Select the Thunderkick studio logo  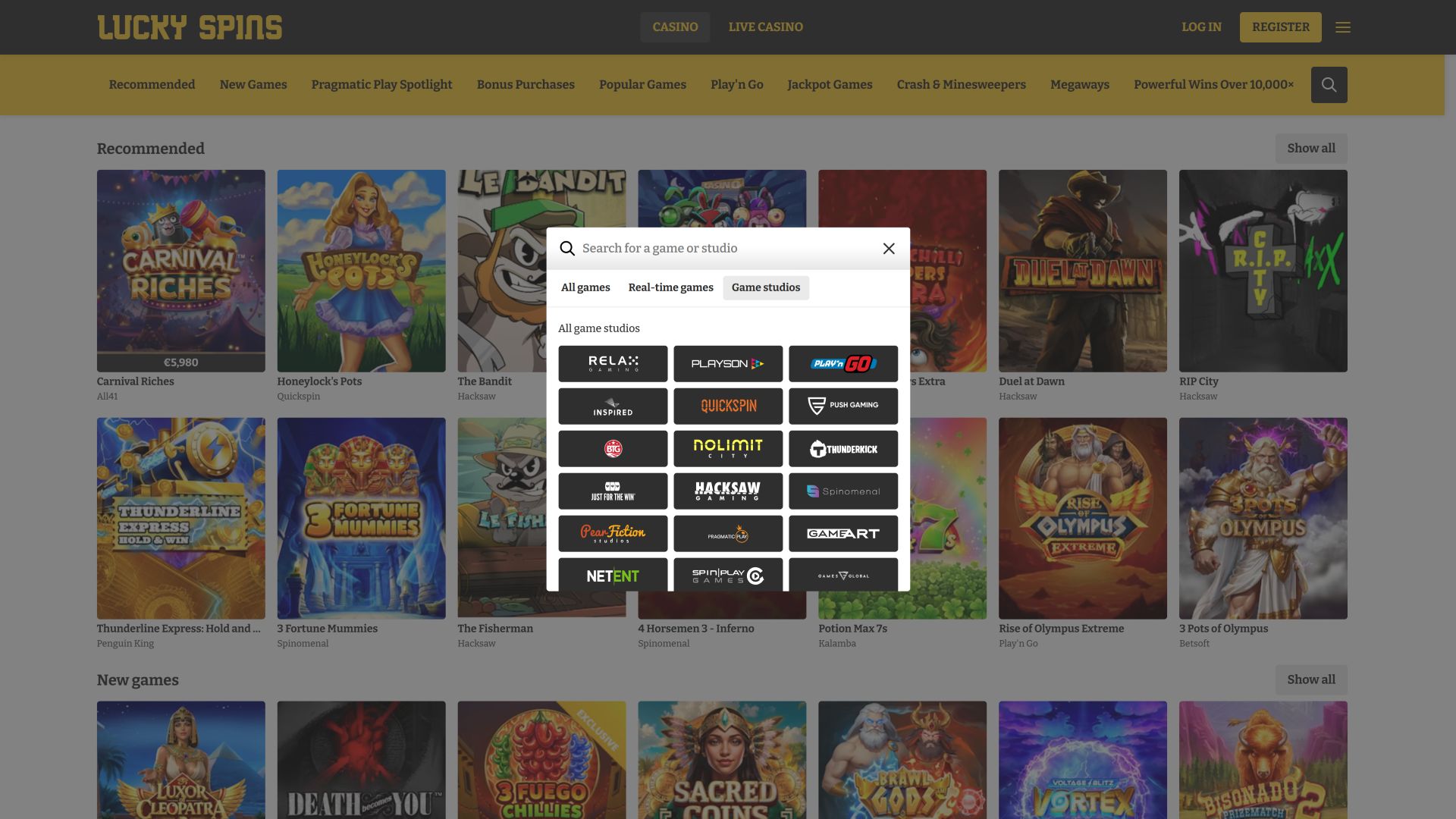pos(843,449)
